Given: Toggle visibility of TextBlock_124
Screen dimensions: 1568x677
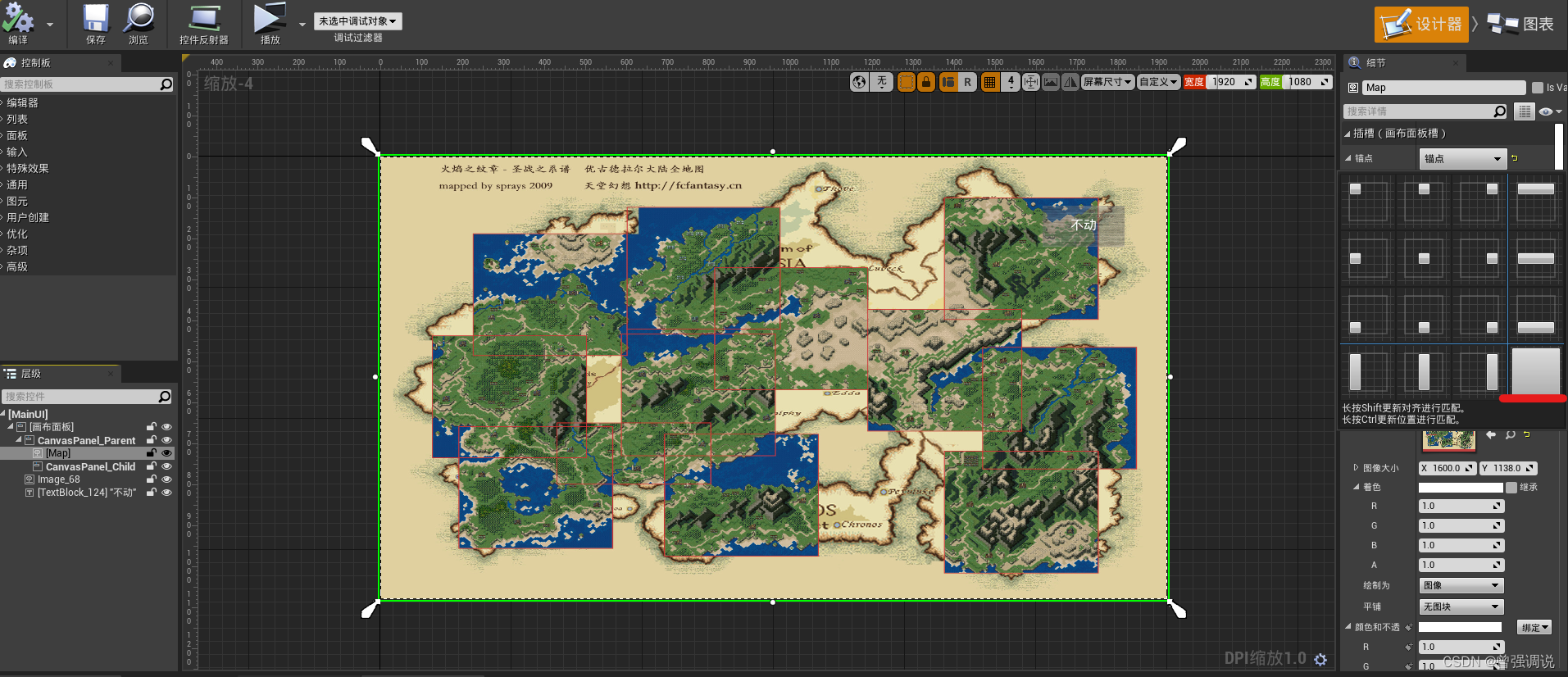Looking at the screenshot, I should click(x=166, y=493).
